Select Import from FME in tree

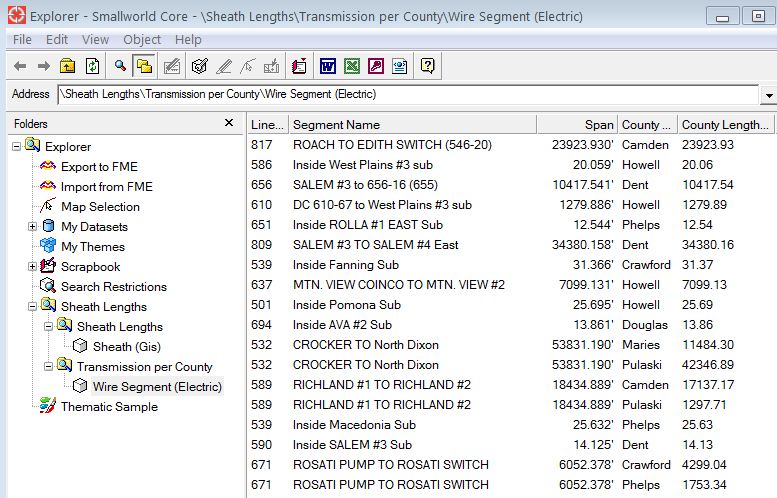(107, 187)
